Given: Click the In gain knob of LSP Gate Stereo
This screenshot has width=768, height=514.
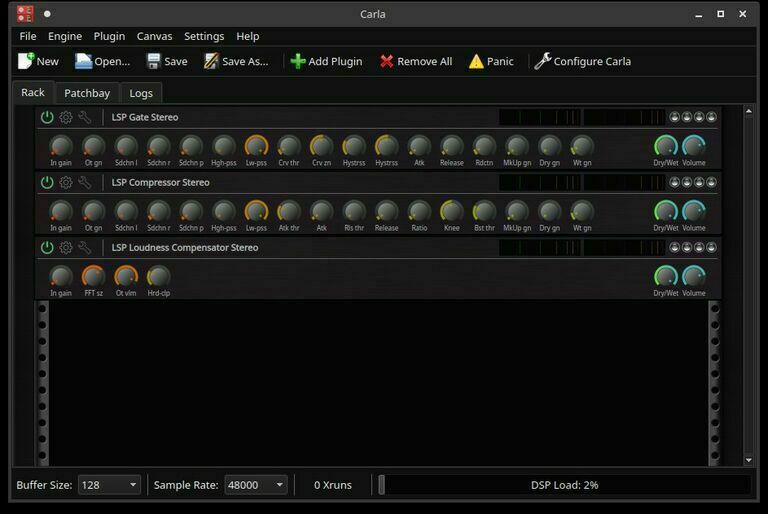Looking at the screenshot, I should (61, 146).
